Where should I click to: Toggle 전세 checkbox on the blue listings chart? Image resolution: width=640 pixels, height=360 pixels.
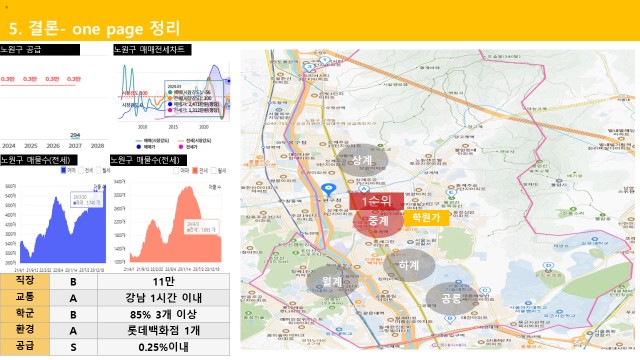point(81,170)
